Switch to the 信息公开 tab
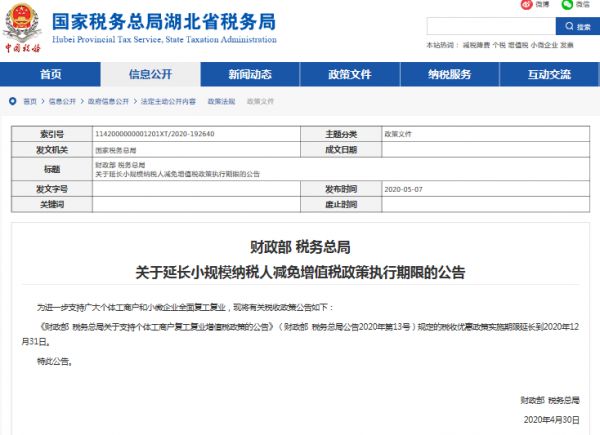The height and width of the screenshot is (435, 600). tap(150, 75)
